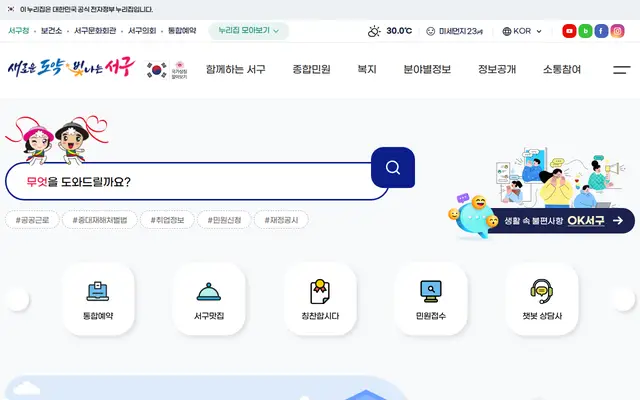Screen dimensions: 640x400
Task: Click the globe language icon
Action: [x=507, y=31]
